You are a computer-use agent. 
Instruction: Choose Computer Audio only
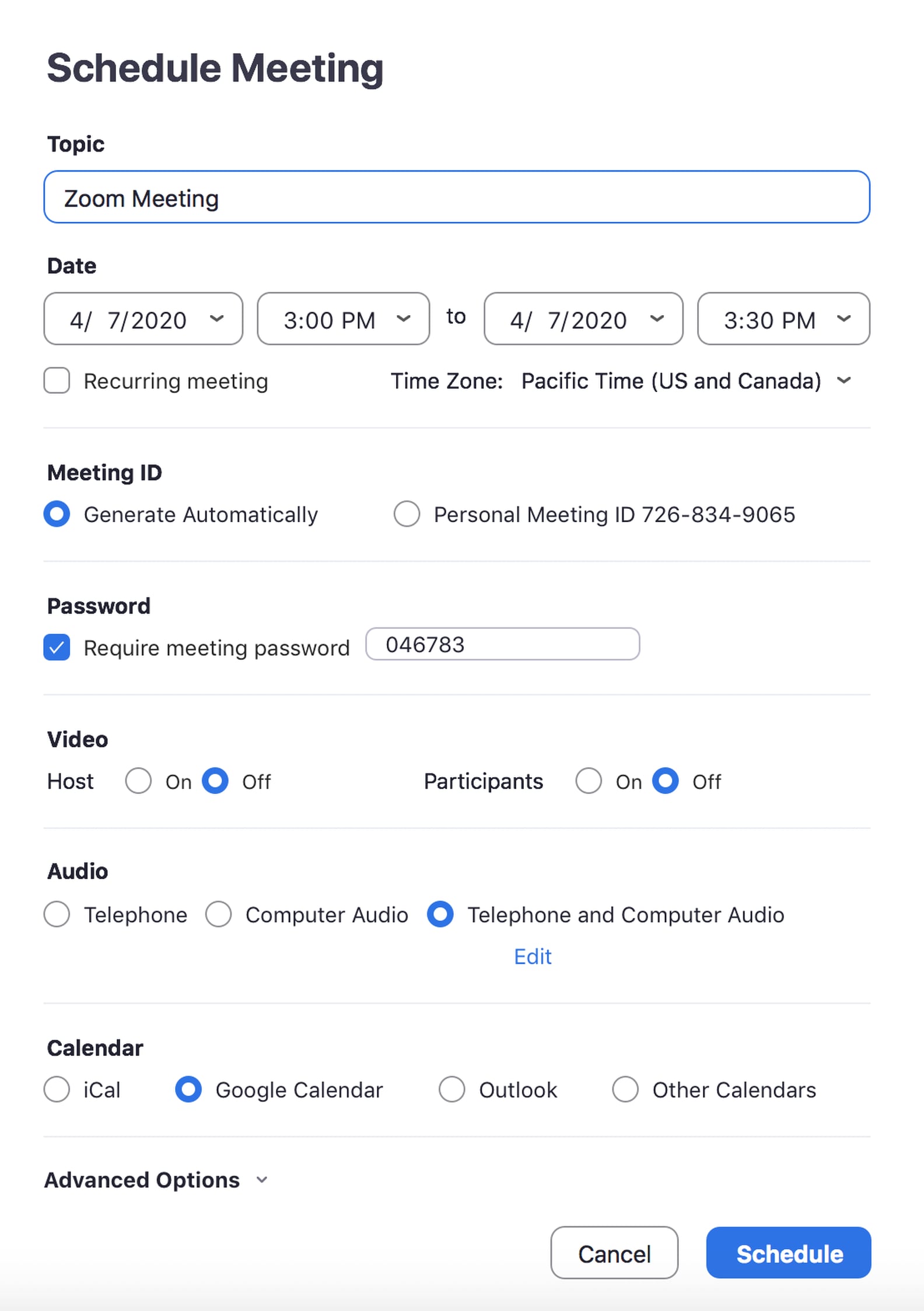pyautogui.click(x=219, y=914)
